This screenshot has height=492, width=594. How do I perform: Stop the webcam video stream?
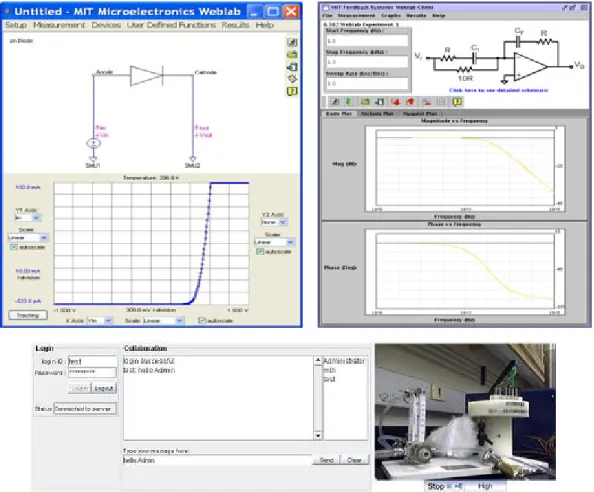click(x=436, y=486)
